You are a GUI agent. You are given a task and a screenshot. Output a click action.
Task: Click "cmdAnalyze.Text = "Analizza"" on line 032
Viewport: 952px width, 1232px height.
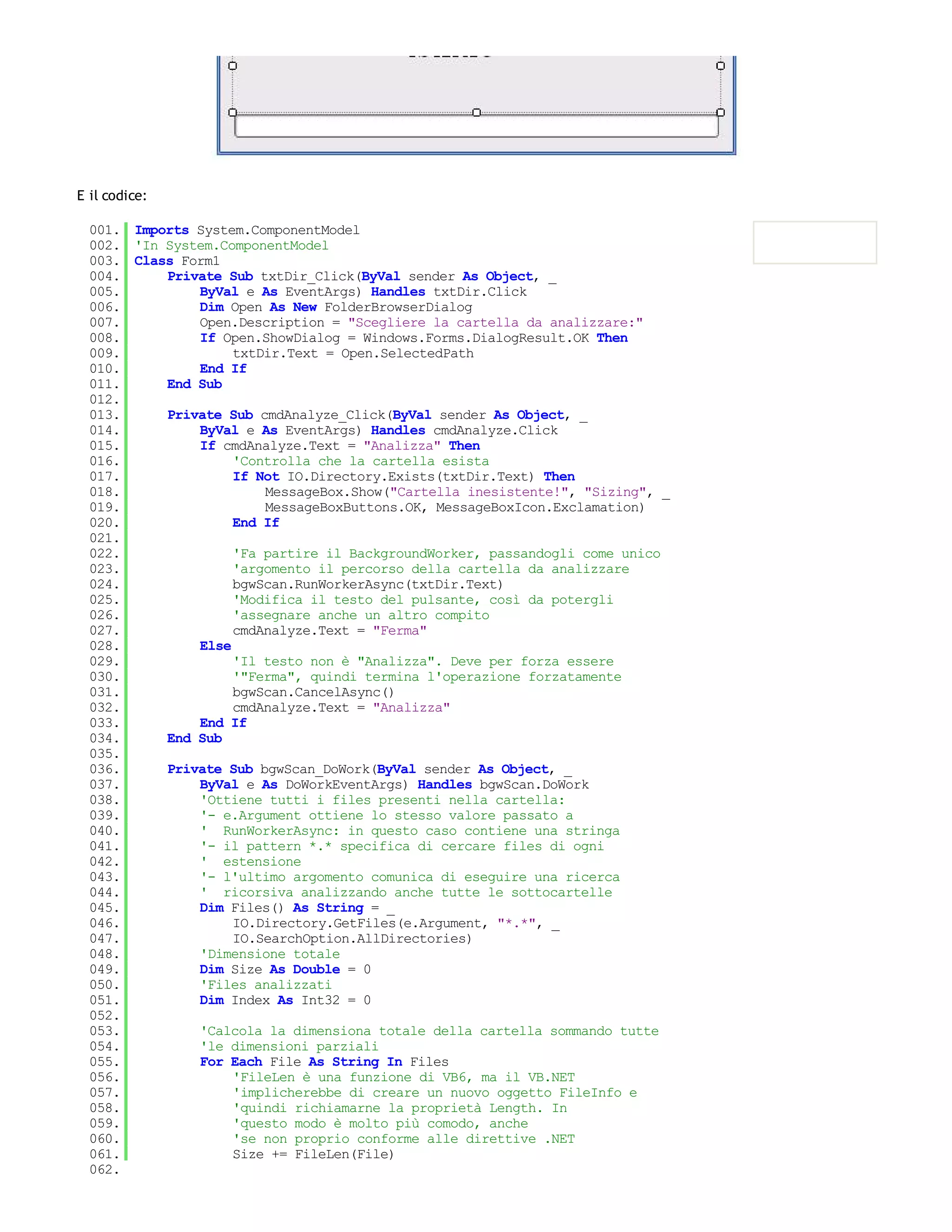pyautogui.click(x=341, y=708)
